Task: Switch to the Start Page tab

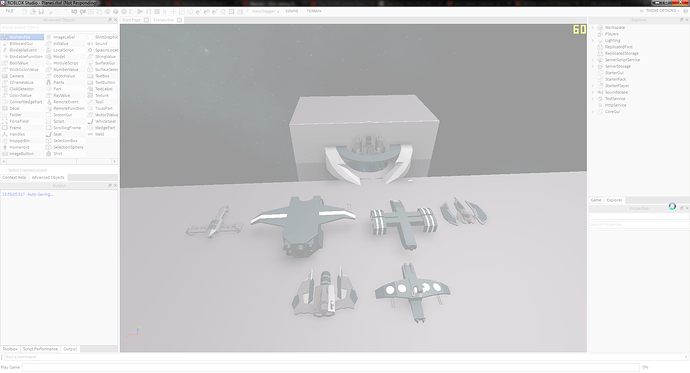Action: 131,20
